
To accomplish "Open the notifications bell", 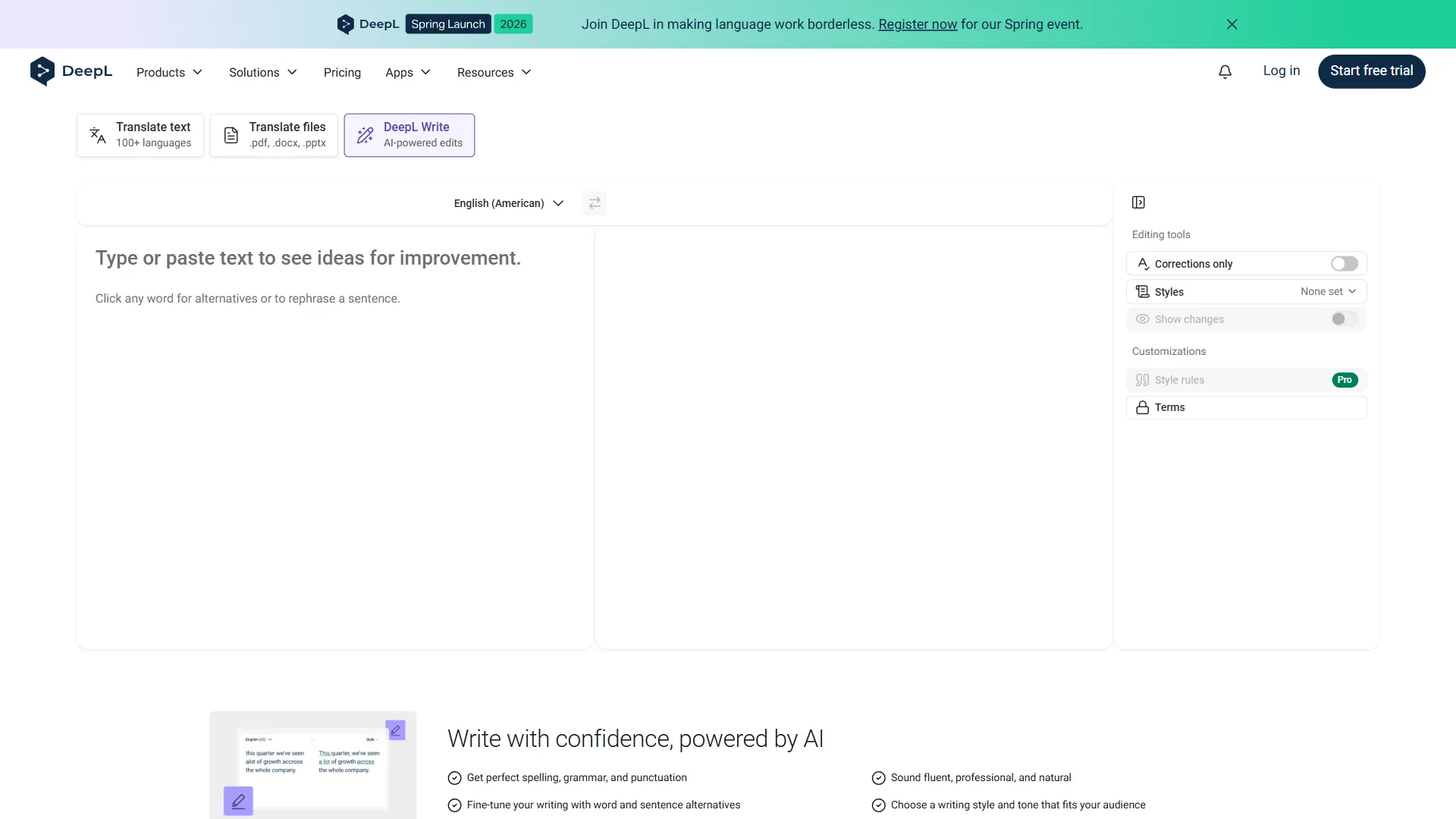I will 1225,71.
